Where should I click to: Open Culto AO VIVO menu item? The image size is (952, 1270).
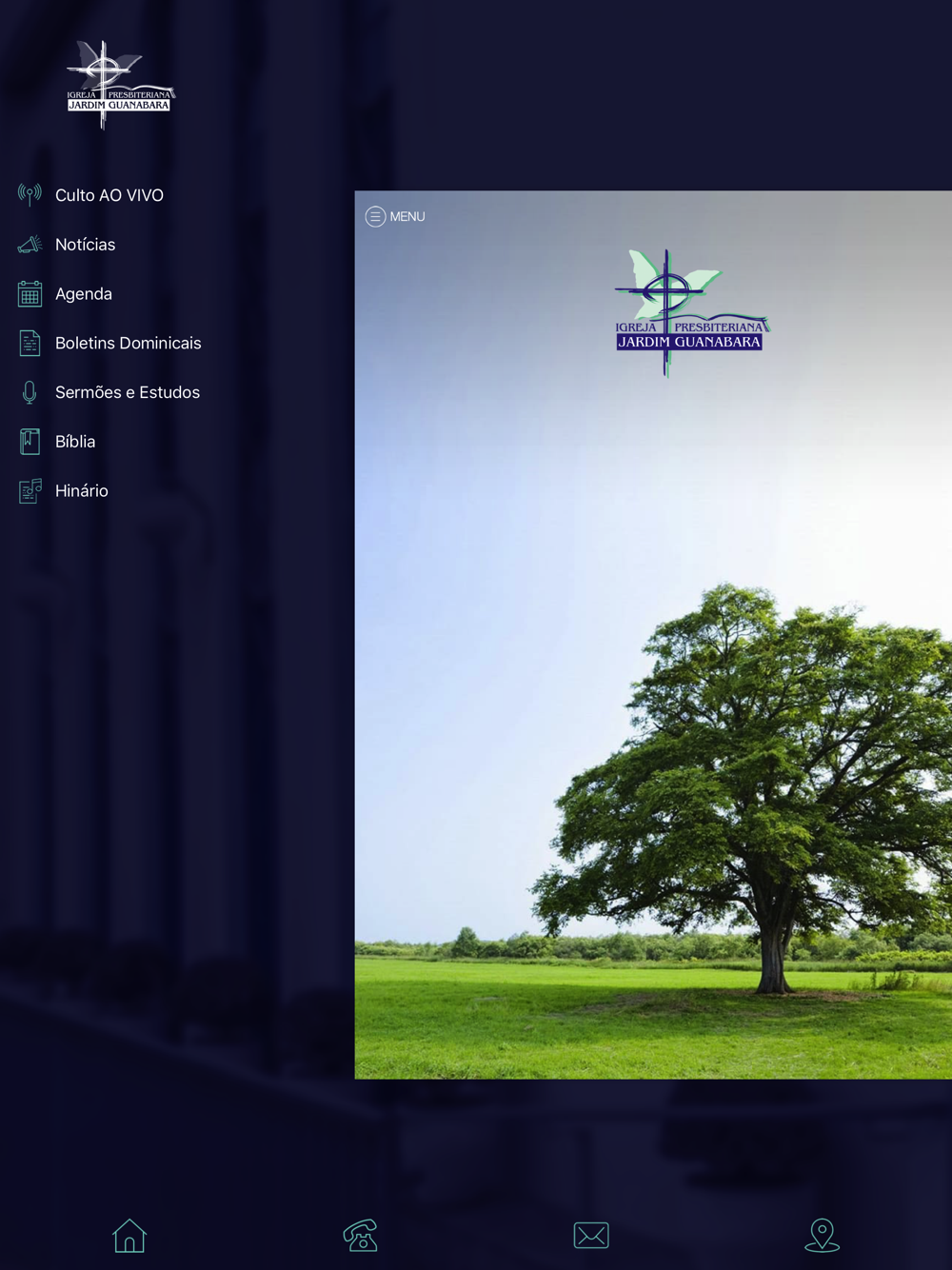(x=109, y=195)
